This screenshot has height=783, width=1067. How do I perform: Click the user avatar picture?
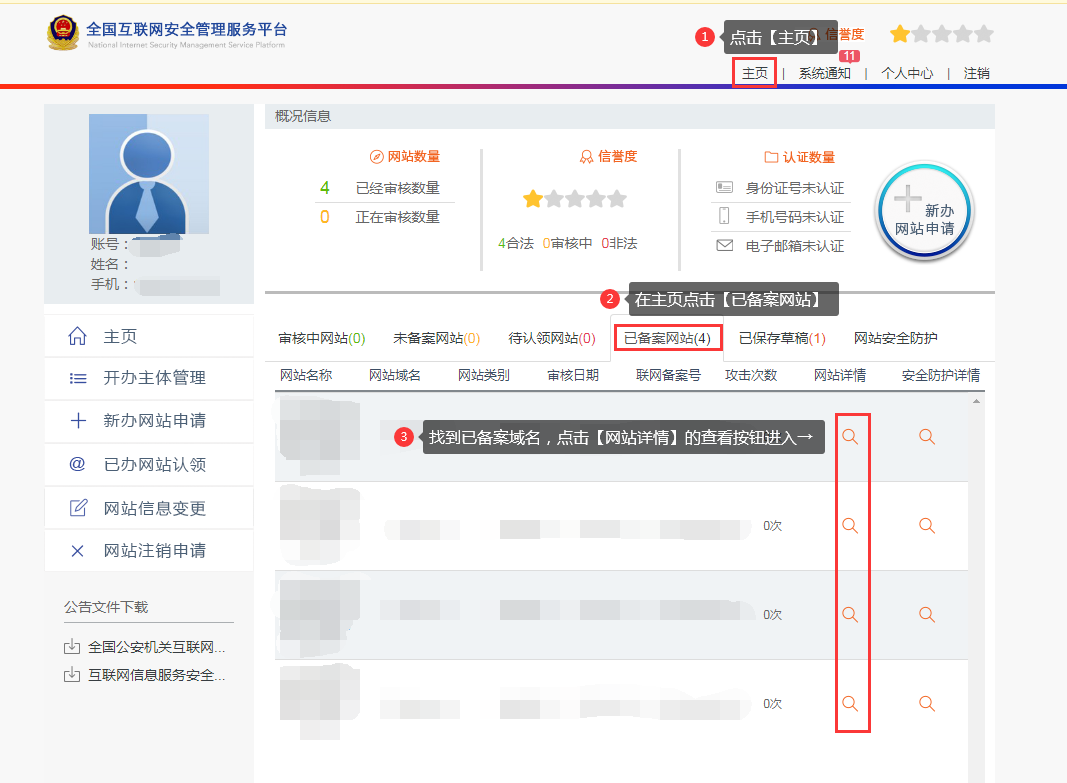click(149, 174)
